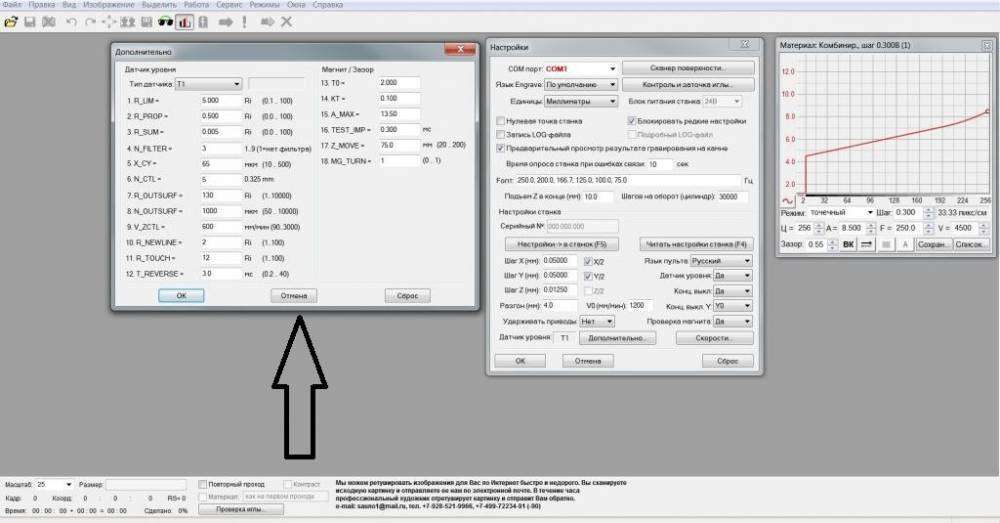Toggle the Запись LOG-файла checkbox
1000x523 pixels.
[x=501, y=133]
